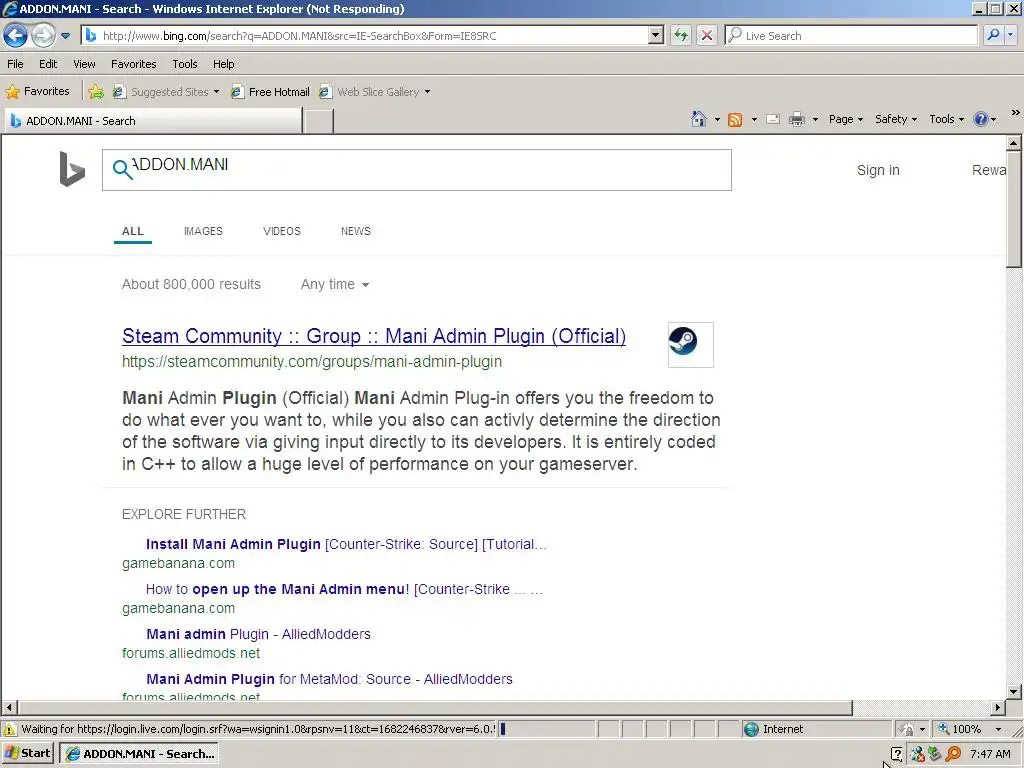Viewport: 1024px width, 768px height.
Task: Expand the Feeds dropdown arrow
Action: point(754,120)
